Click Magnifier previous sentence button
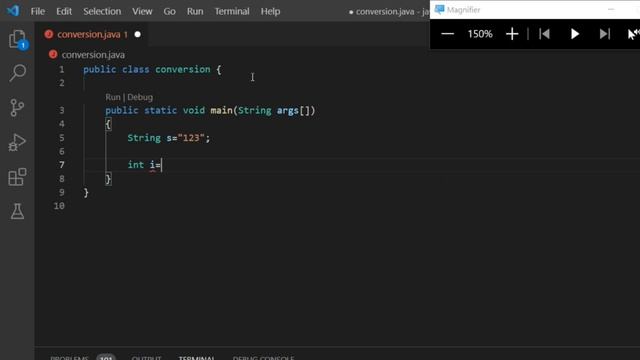Image resolution: width=640 pixels, height=360 pixels. point(544,34)
